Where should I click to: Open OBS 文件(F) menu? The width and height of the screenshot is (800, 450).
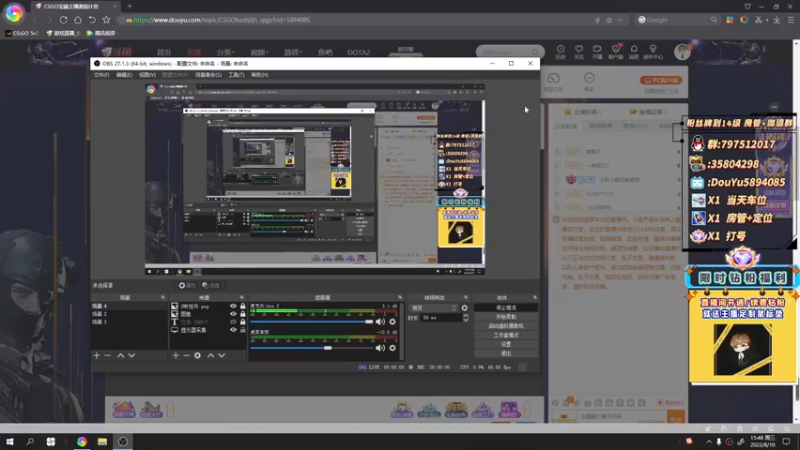(x=102, y=75)
